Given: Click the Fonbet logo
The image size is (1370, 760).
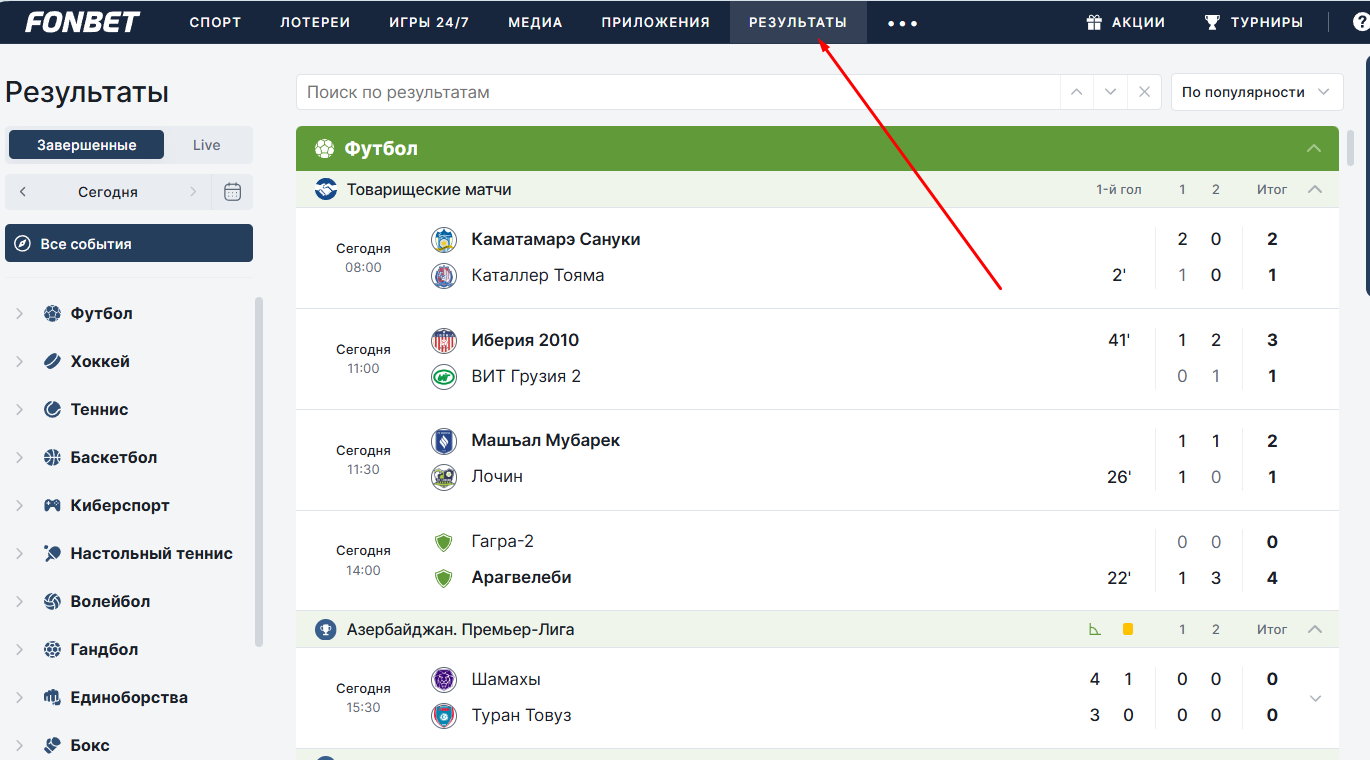Looking at the screenshot, I should click(x=83, y=22).
